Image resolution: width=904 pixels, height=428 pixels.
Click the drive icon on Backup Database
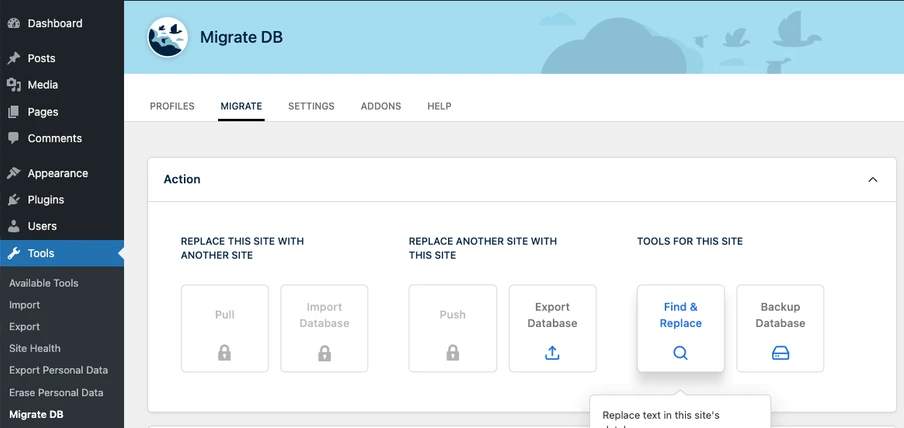pos(780,354)
